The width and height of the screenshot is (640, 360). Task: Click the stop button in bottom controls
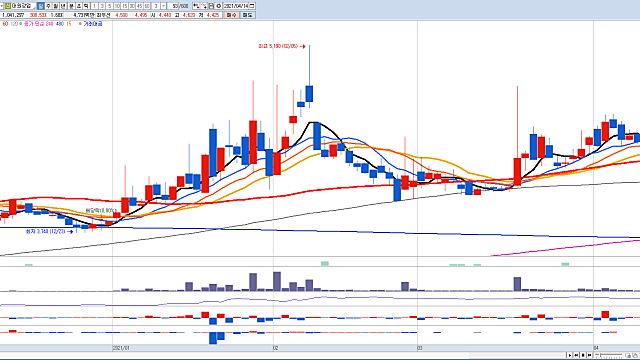point(583,355)
